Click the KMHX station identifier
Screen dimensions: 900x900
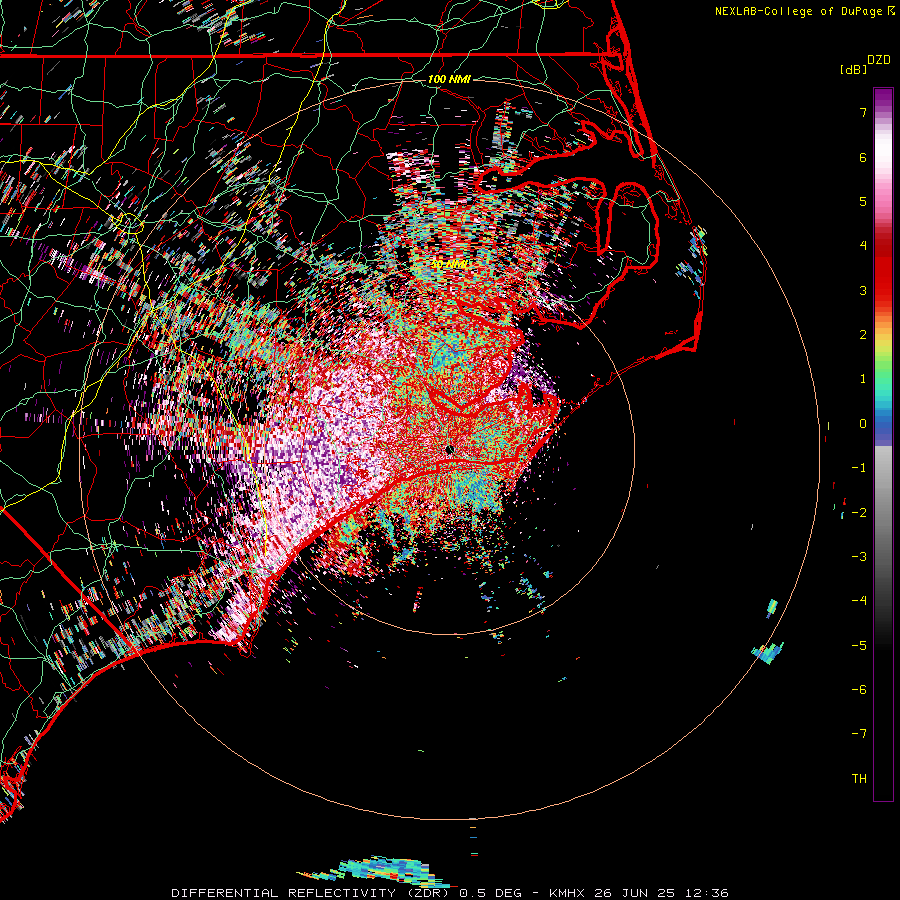click(567, 893)
